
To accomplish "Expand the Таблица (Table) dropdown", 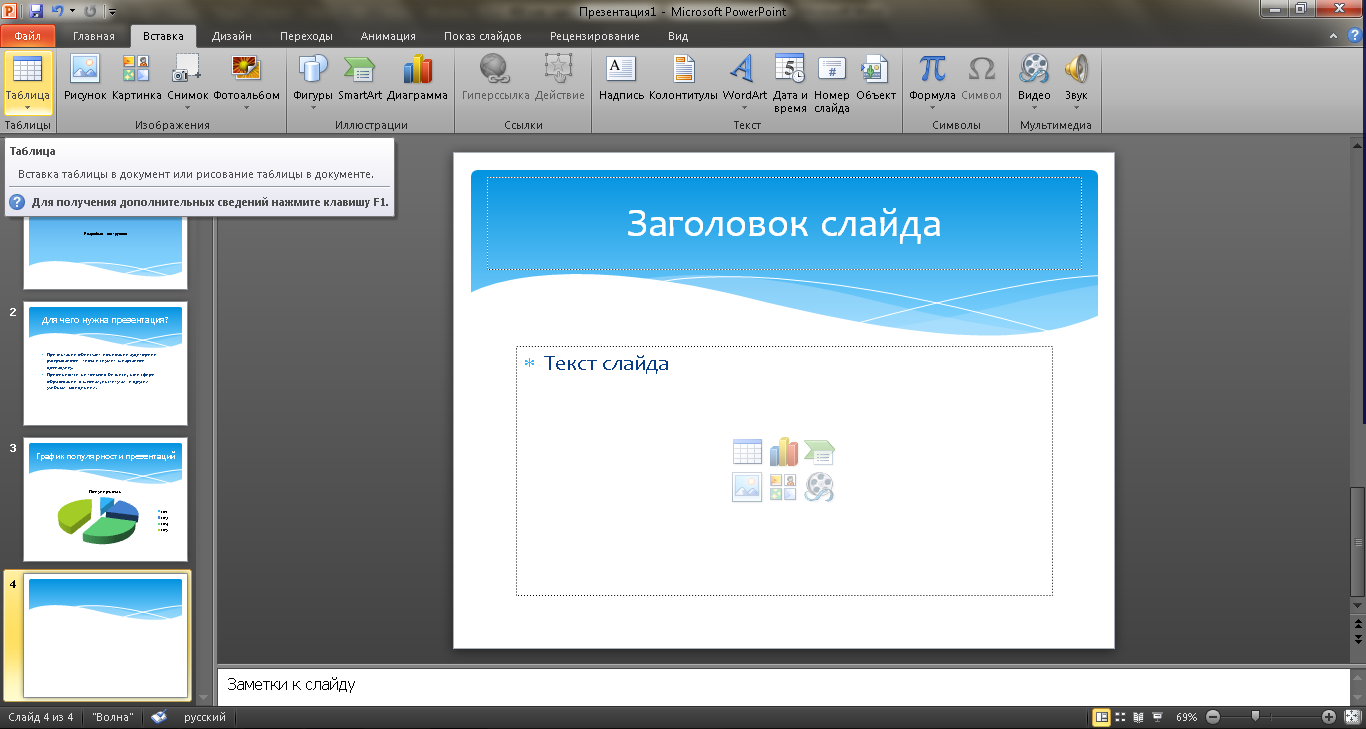I will point(27,108).
